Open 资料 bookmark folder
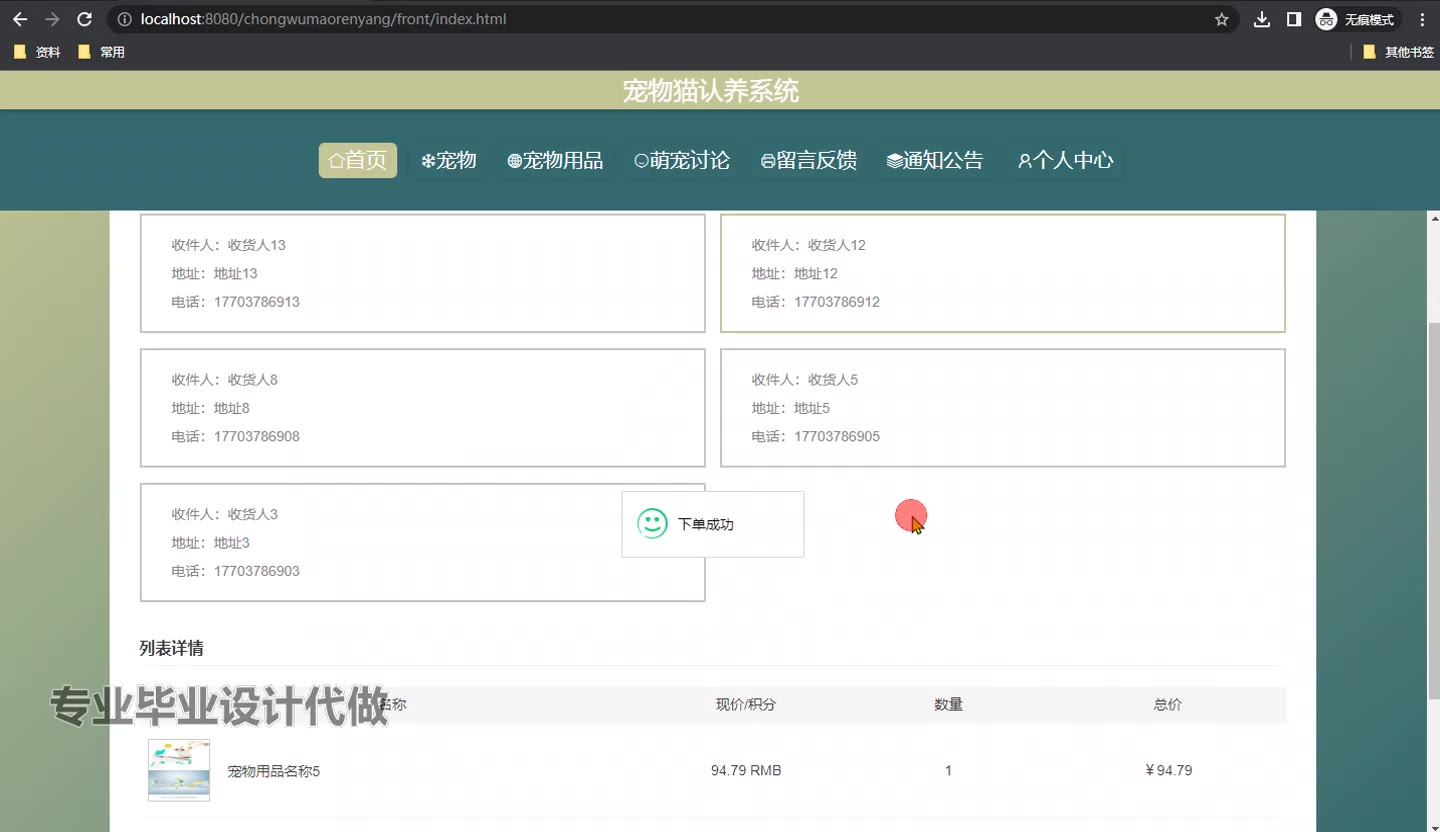This screenshot has height=832, width=1440. point(38,52)
